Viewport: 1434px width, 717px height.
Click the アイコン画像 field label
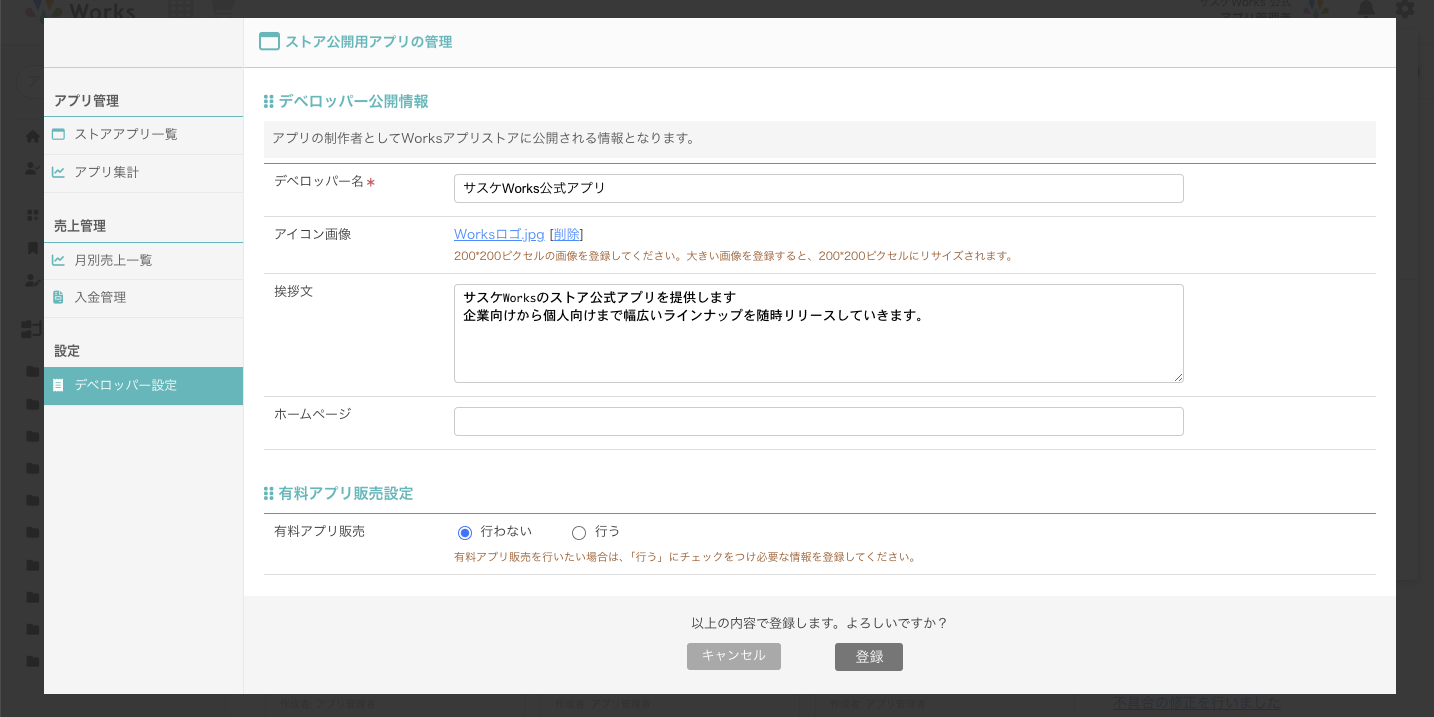[x=313, y=234]
